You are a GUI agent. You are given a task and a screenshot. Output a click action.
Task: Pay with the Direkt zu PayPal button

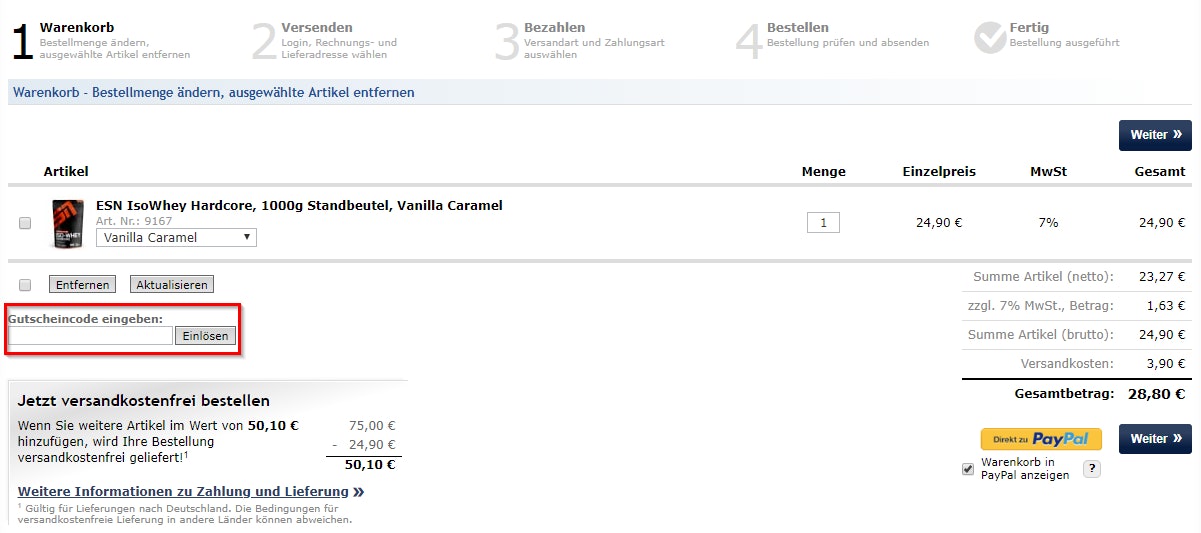tap(1041, 439)
